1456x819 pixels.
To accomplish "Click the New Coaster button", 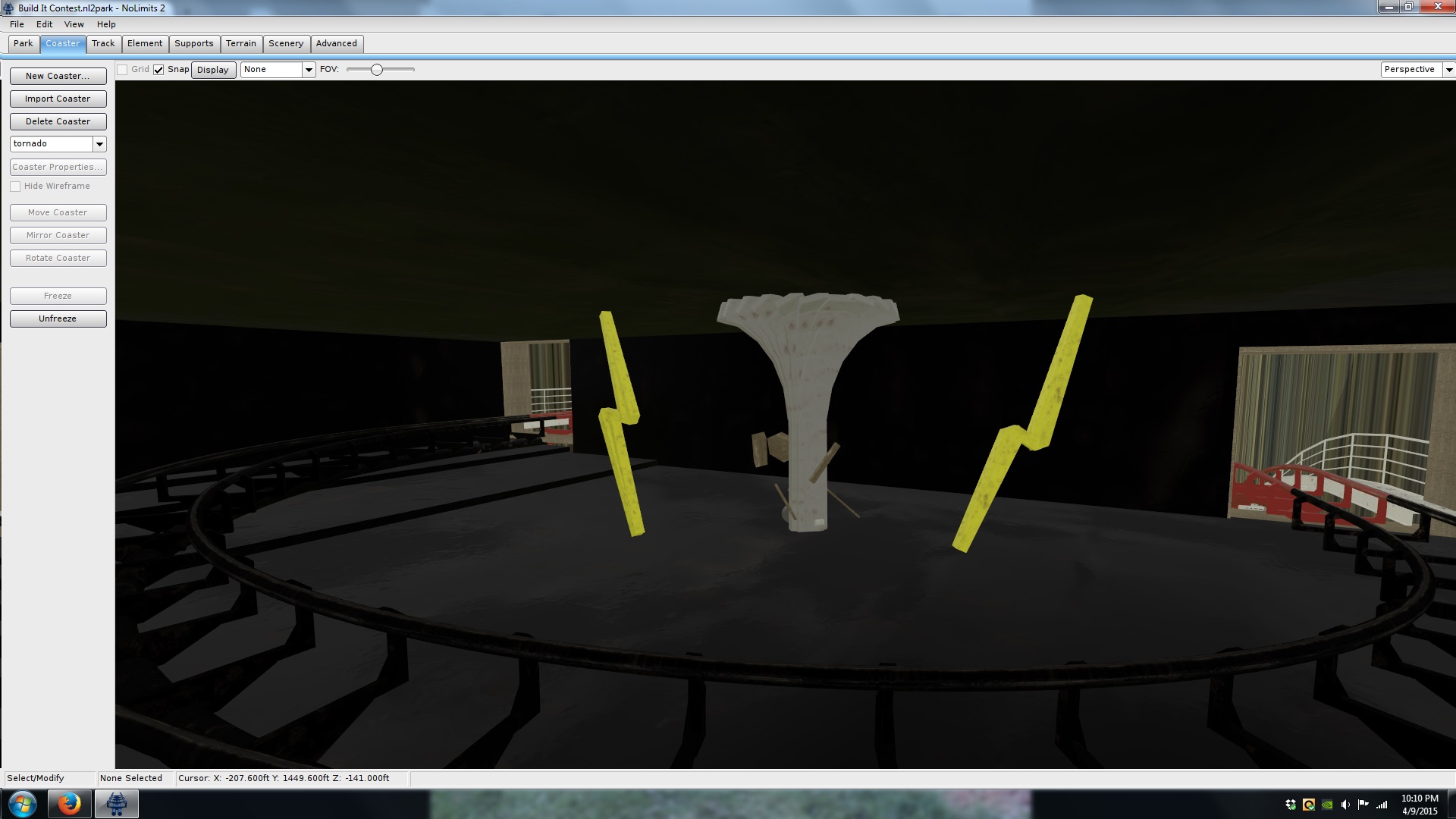I will [58, 76].
